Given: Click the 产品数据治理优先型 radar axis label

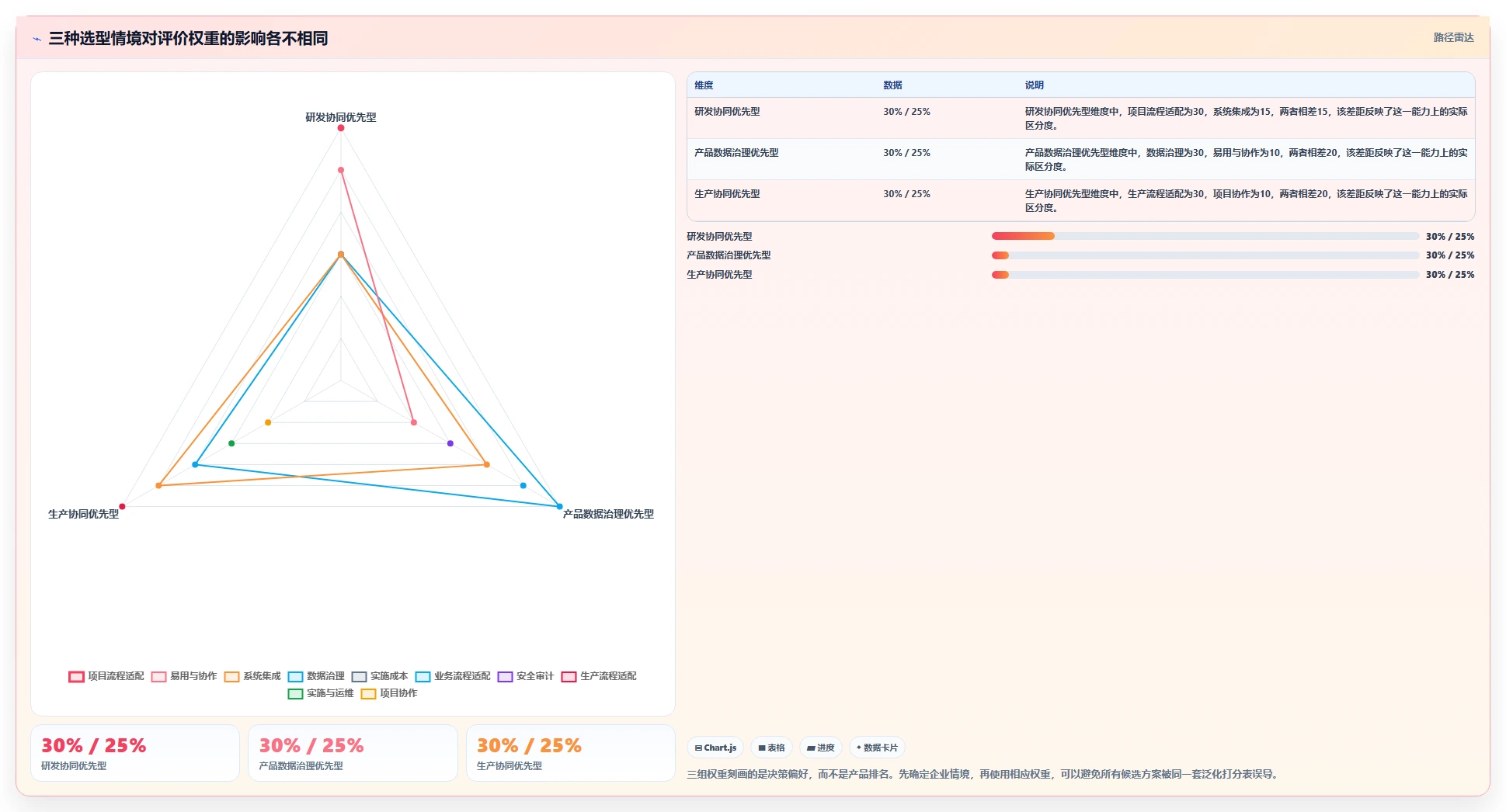Looking at the screenshot, I should [608, 514].
